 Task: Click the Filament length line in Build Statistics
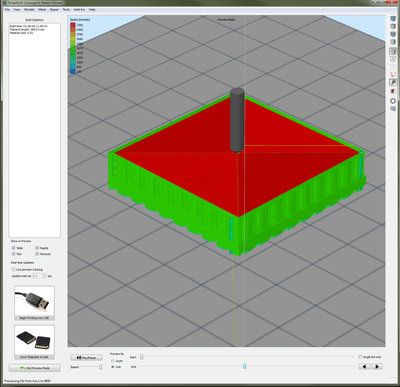pyautogui.click(x=27, y=29)
